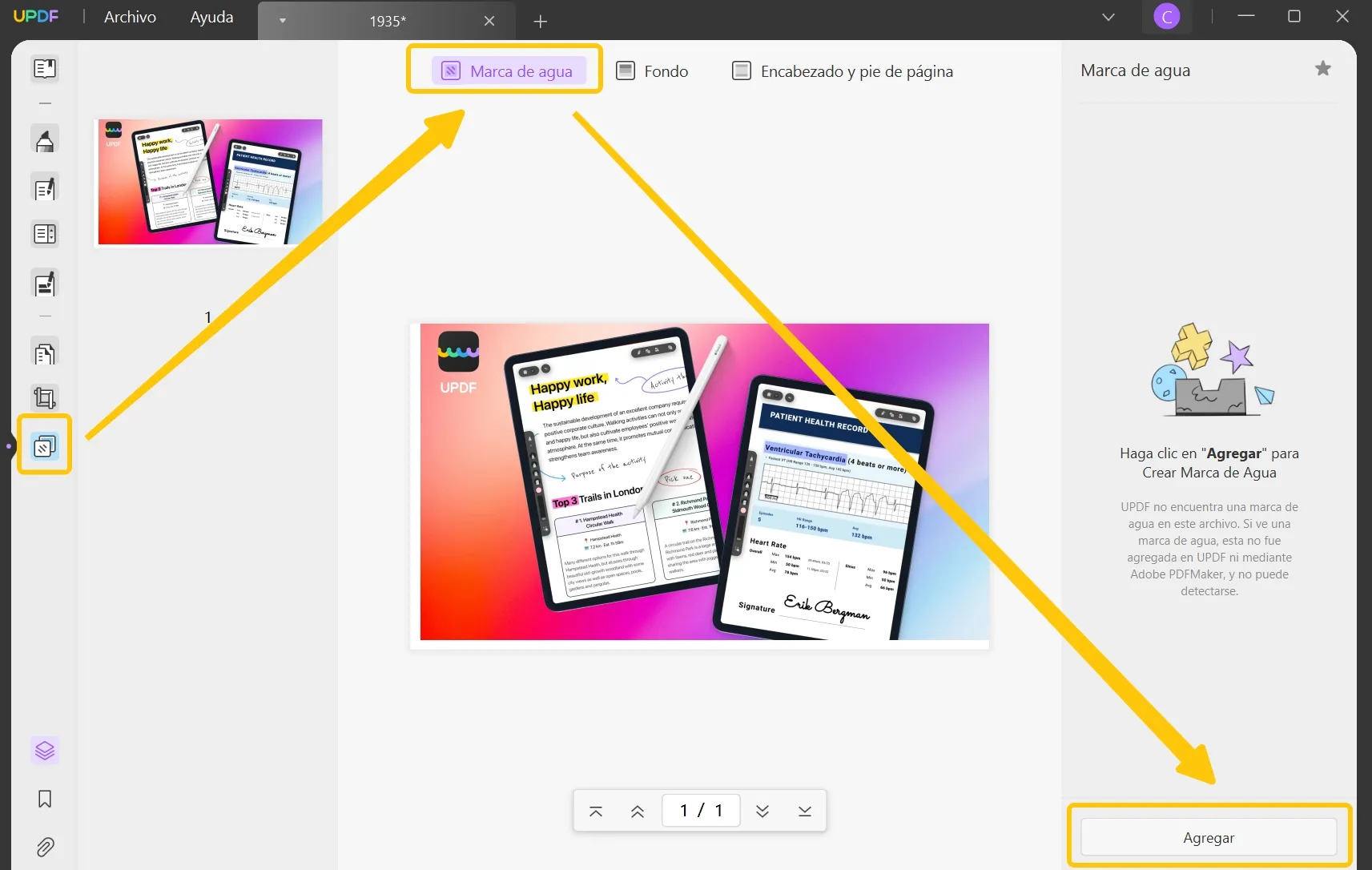Switch to the 1935* document tab
The height and width of the screenshot is (870, 1372).
point(388,22)
